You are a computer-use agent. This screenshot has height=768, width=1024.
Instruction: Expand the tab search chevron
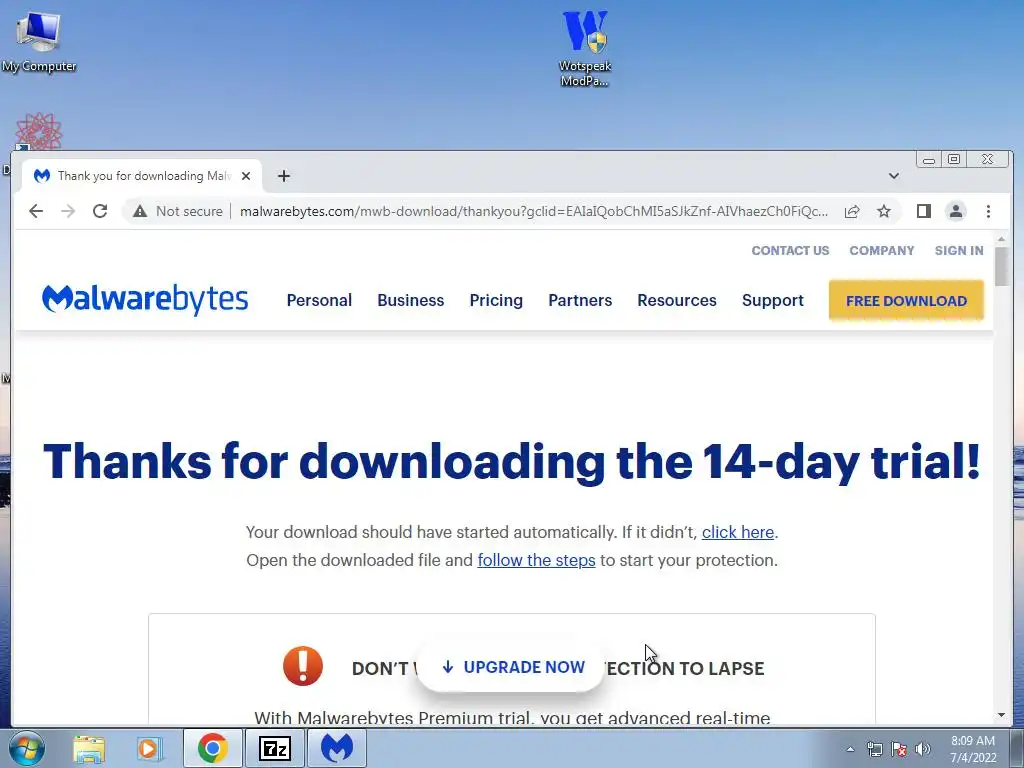[893, 176]
